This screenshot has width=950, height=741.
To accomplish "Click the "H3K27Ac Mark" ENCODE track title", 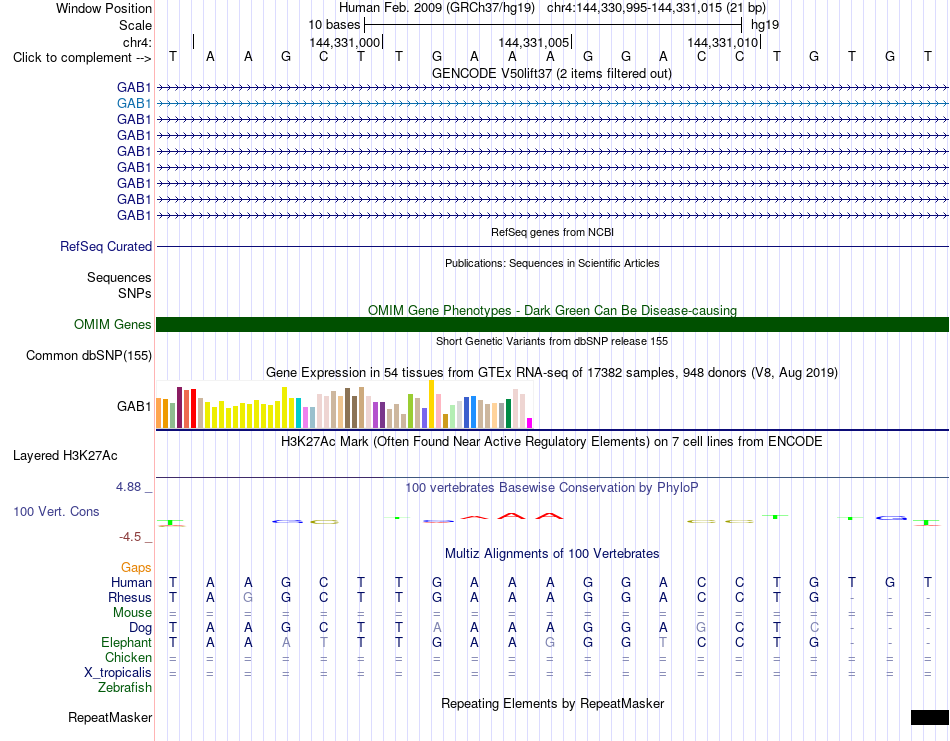I will 552,441.
